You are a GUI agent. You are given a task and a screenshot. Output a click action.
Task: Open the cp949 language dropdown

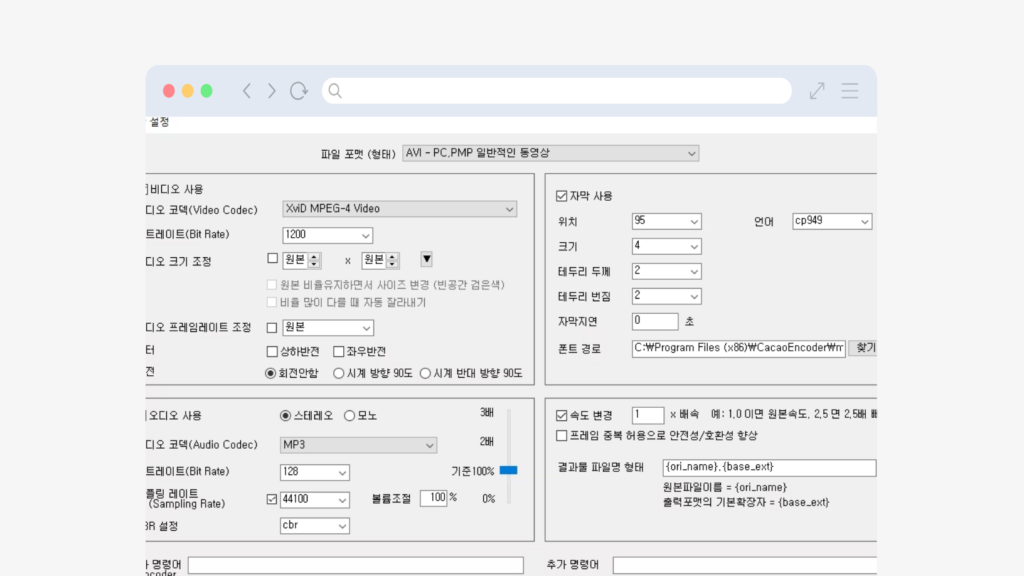(831, 221)
